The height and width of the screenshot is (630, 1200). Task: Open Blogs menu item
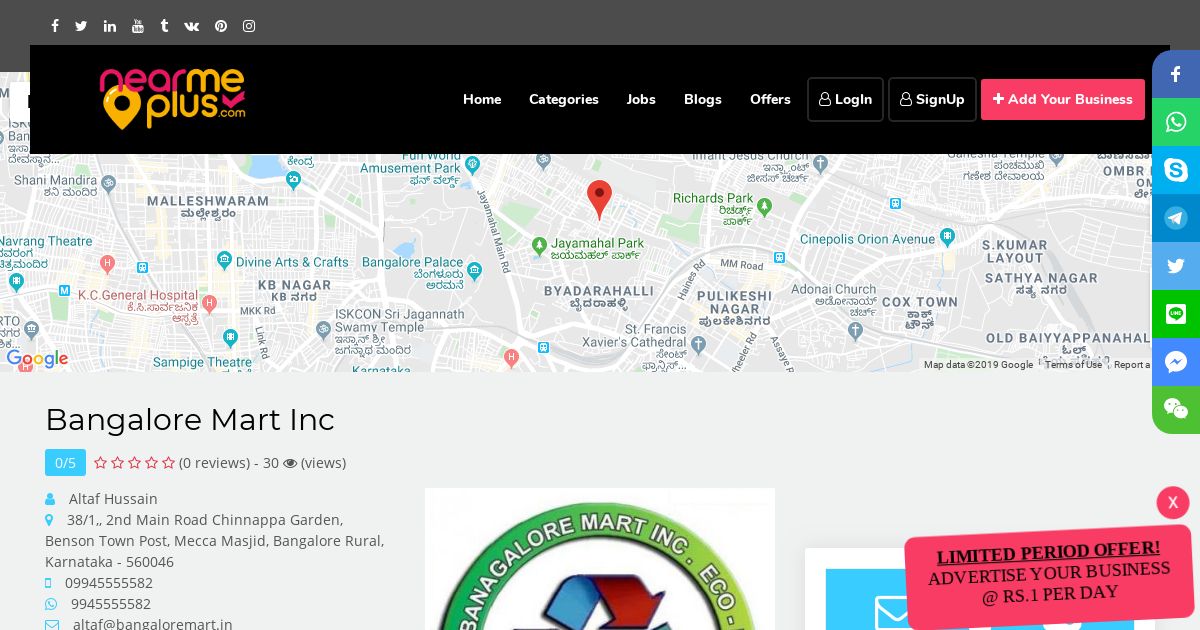pyautogui.click(x=703, y=99)
